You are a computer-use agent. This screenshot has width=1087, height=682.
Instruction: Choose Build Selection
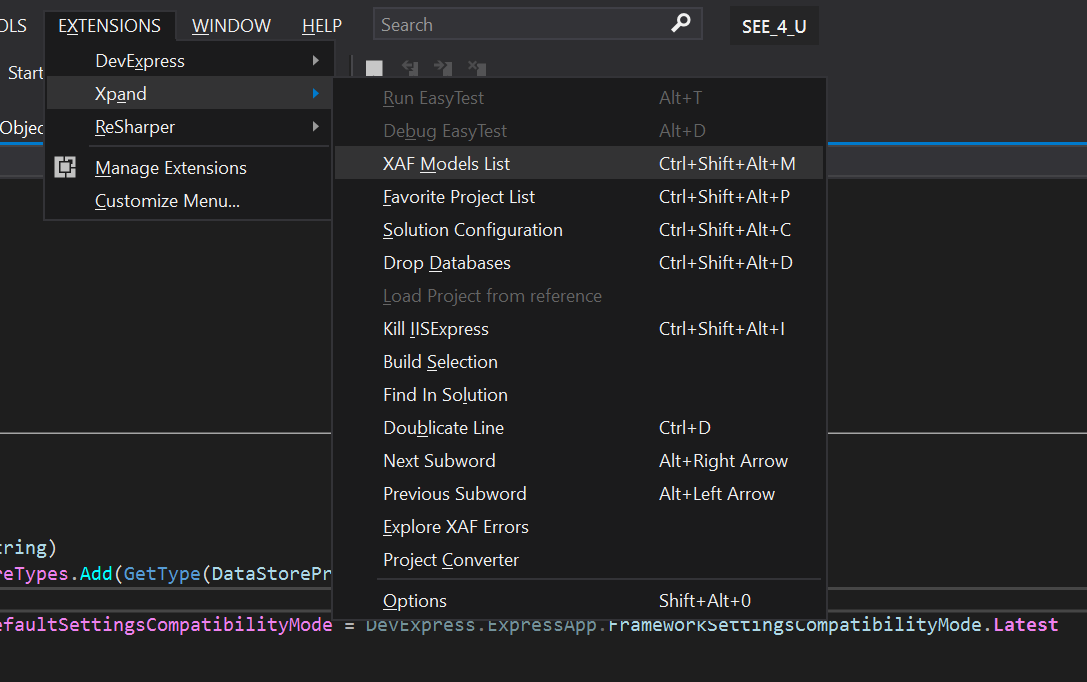(579, 361)
